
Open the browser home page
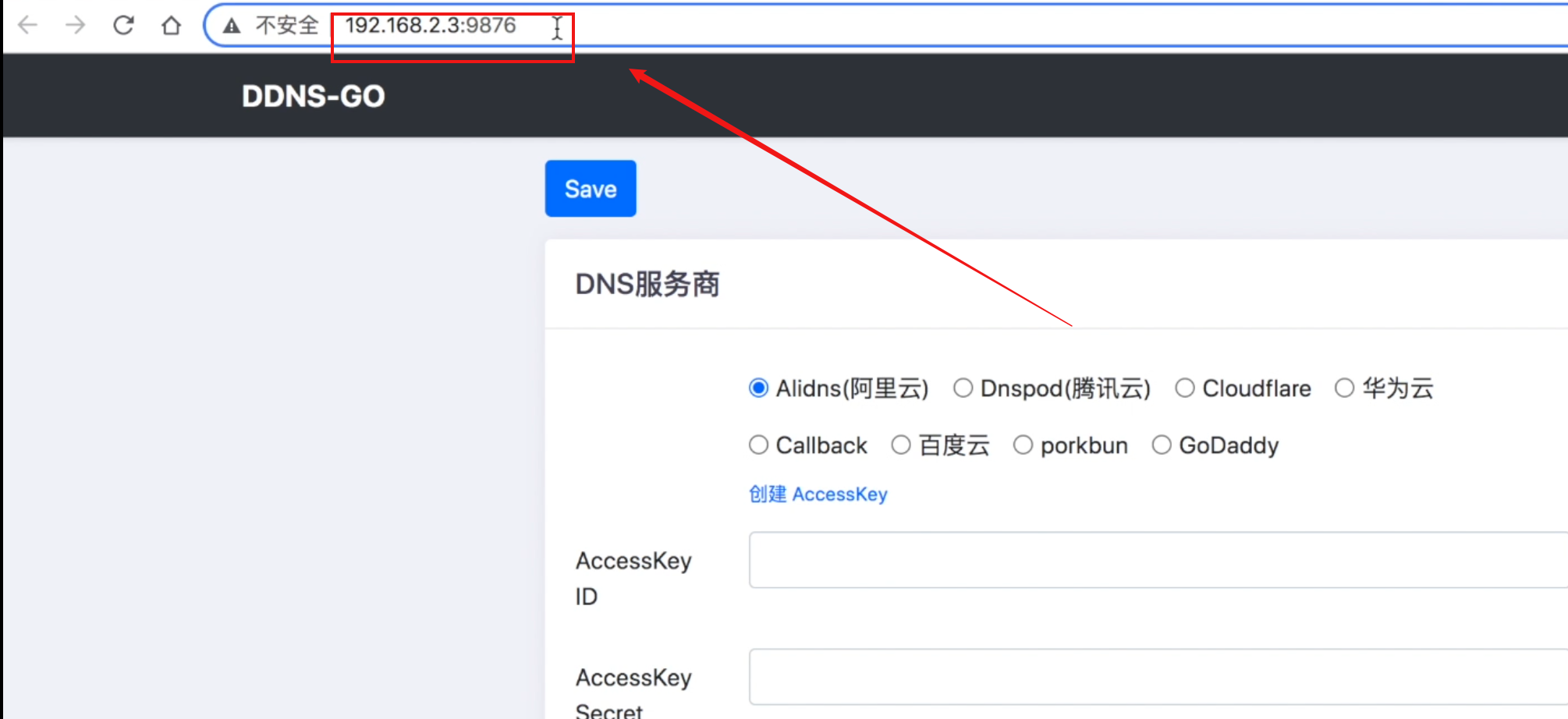pos(171,24)
